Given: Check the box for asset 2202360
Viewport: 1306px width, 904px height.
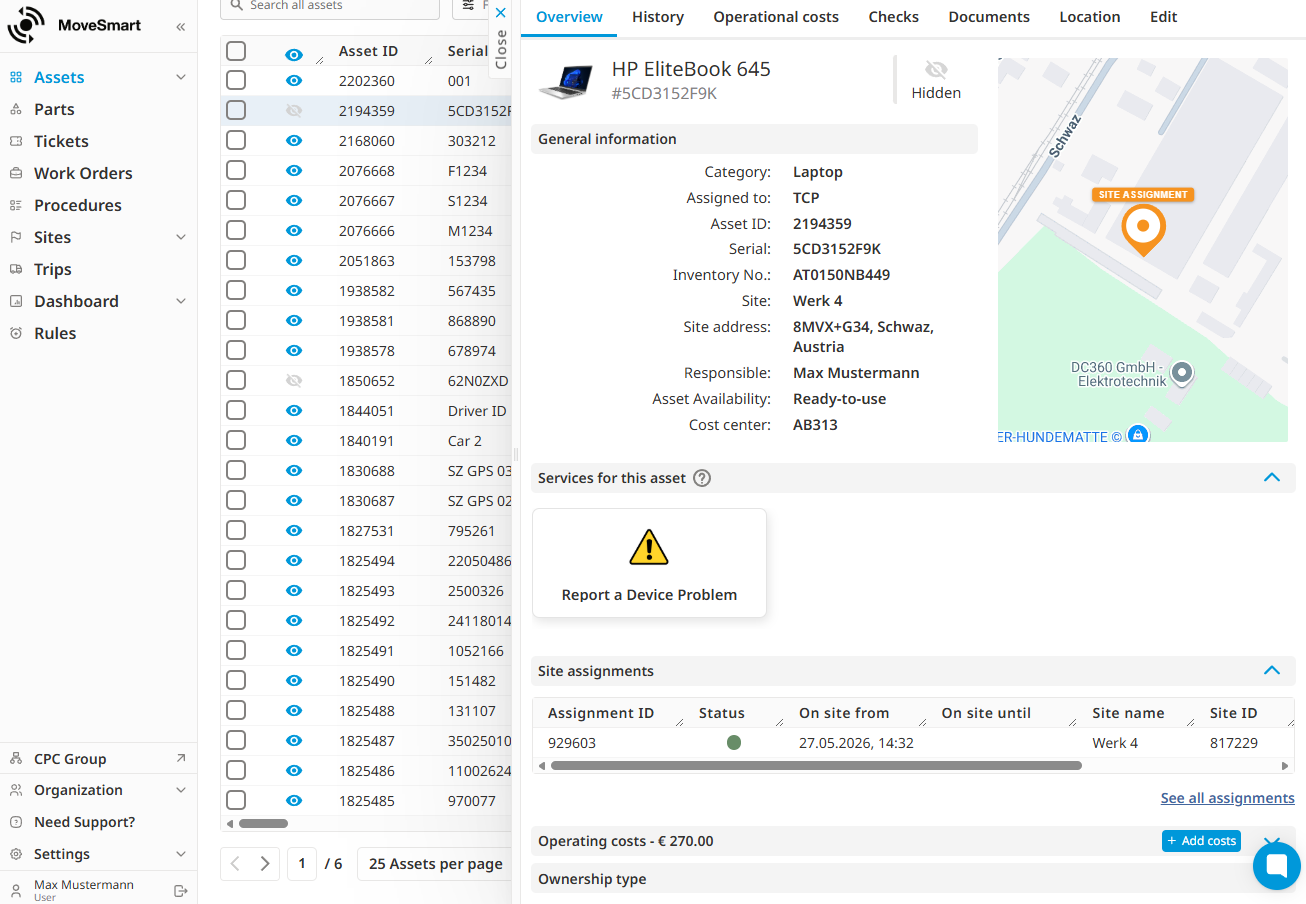Looking at the screenshot, I should (x=236, y=80).
